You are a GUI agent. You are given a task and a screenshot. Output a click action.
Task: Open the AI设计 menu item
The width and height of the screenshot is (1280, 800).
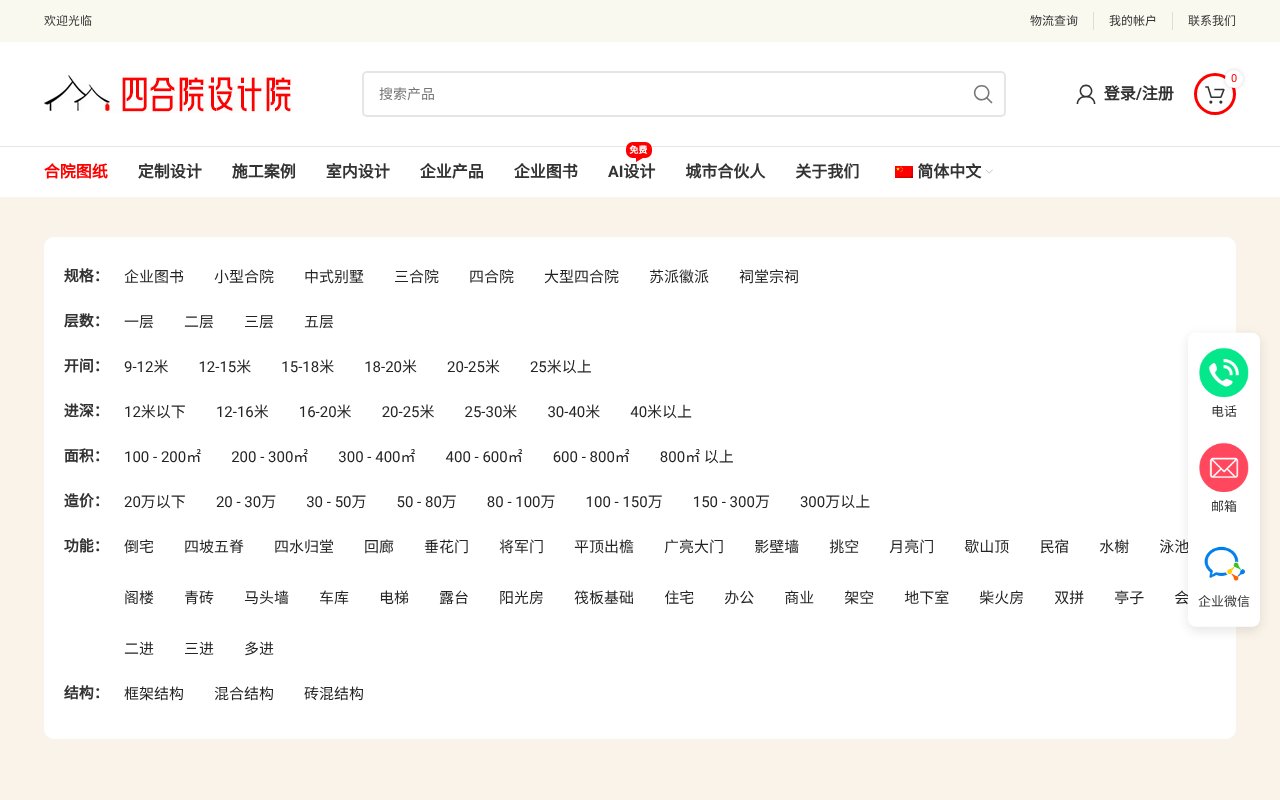631,171
